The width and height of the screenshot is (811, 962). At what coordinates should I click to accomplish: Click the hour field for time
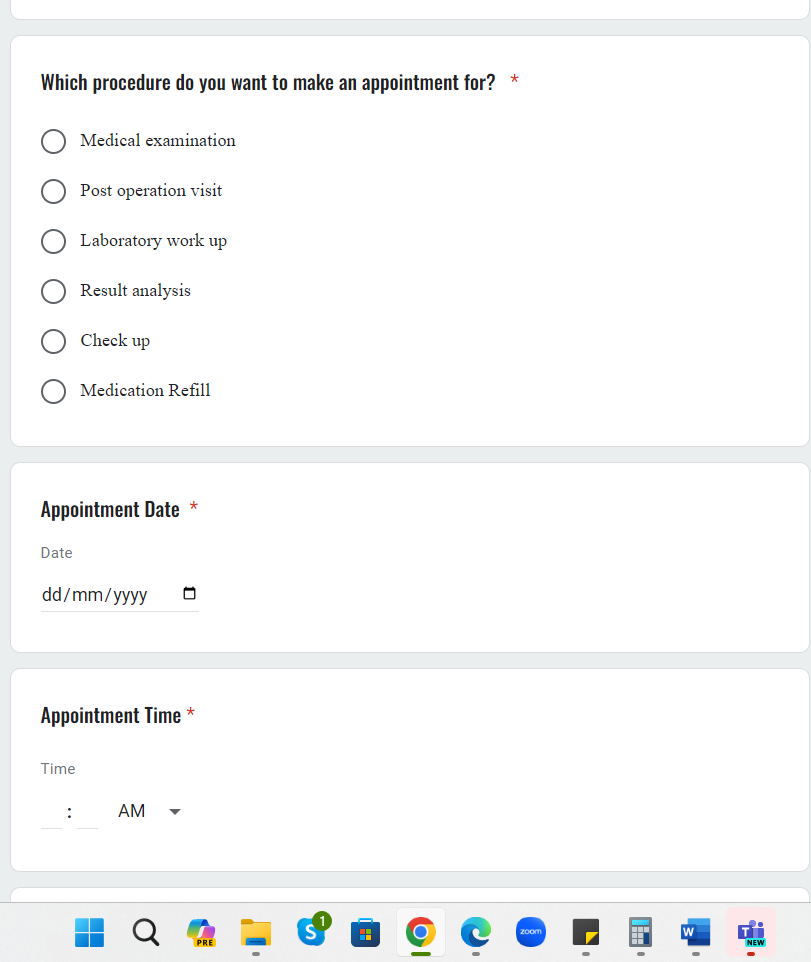tap(51, 812)
